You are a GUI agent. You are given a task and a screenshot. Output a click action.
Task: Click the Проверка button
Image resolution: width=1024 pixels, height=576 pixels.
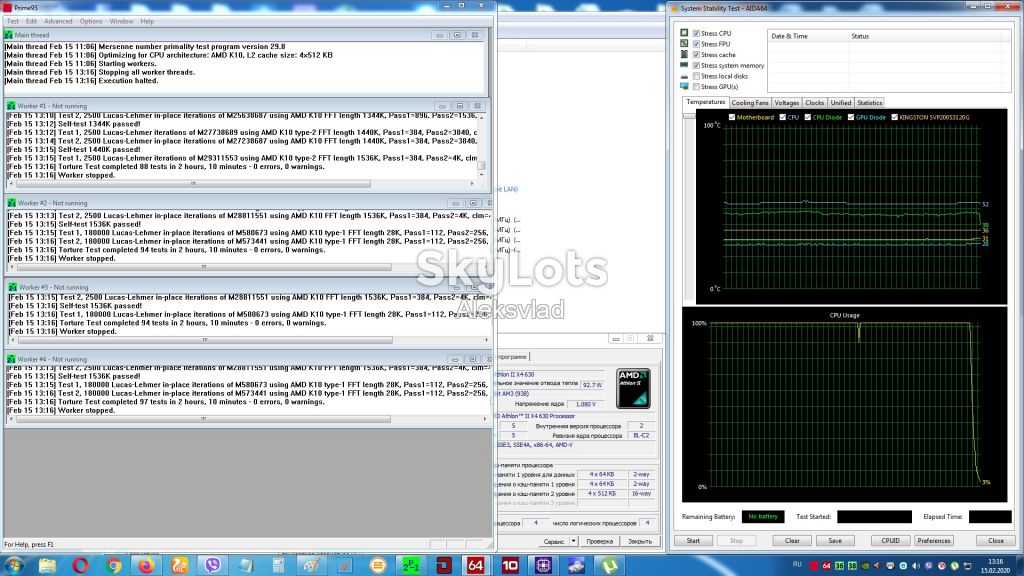click(600, 541)
